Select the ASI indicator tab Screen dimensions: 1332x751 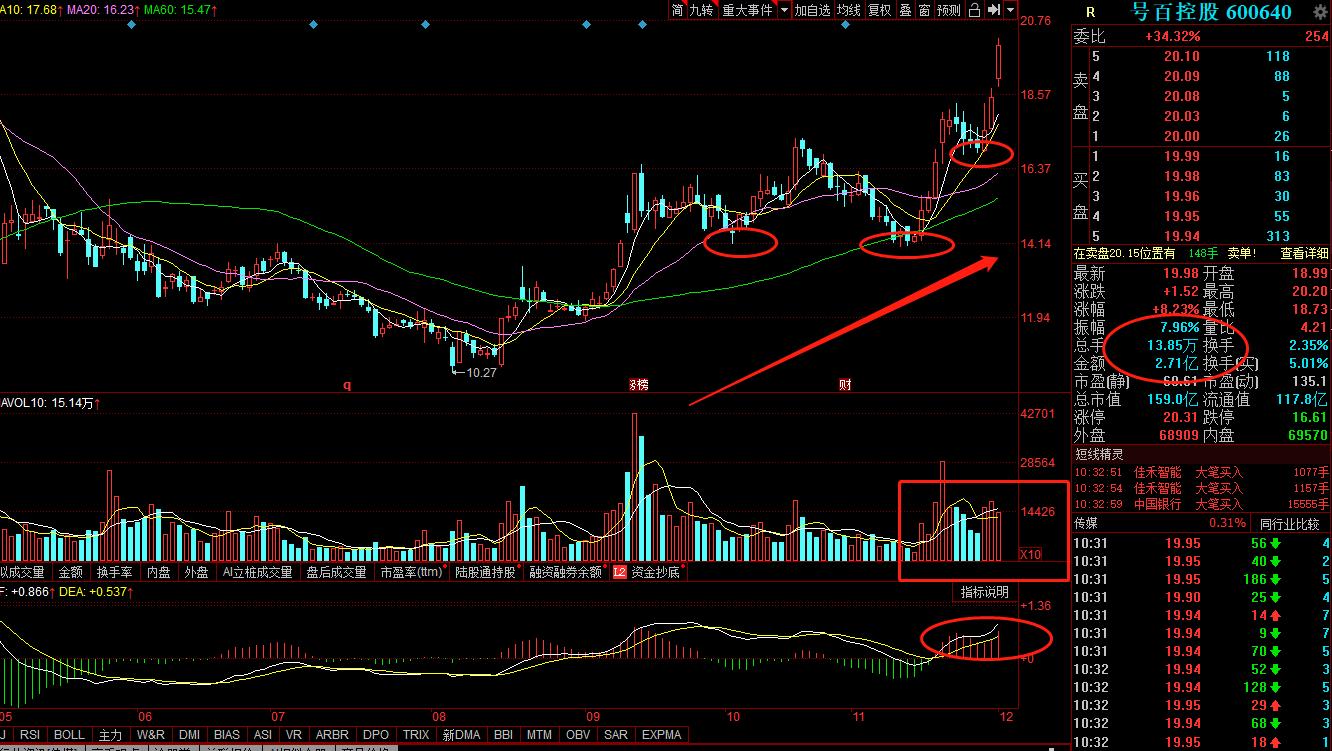(263, 735)
